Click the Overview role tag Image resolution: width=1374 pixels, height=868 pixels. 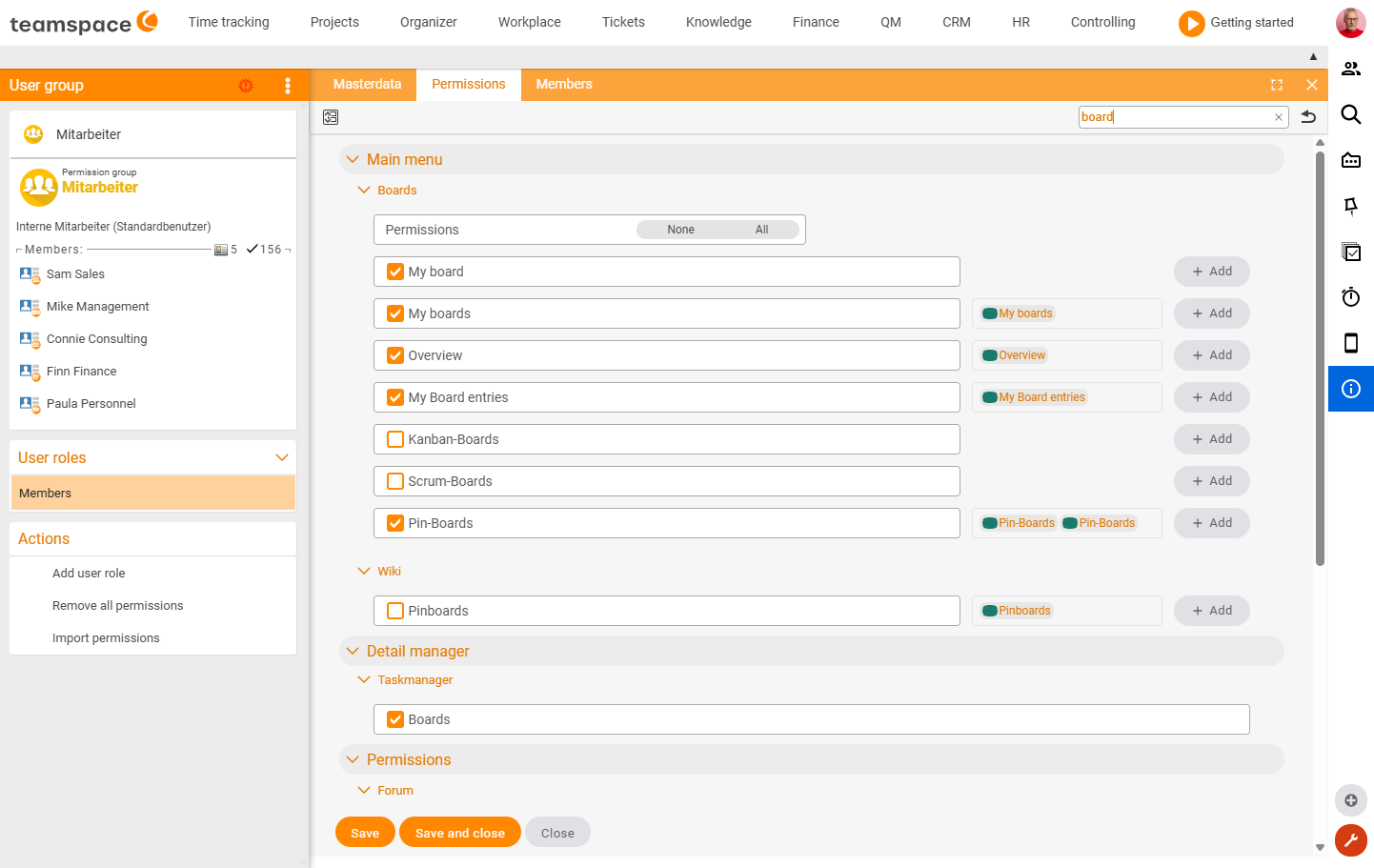(1014, 355)
